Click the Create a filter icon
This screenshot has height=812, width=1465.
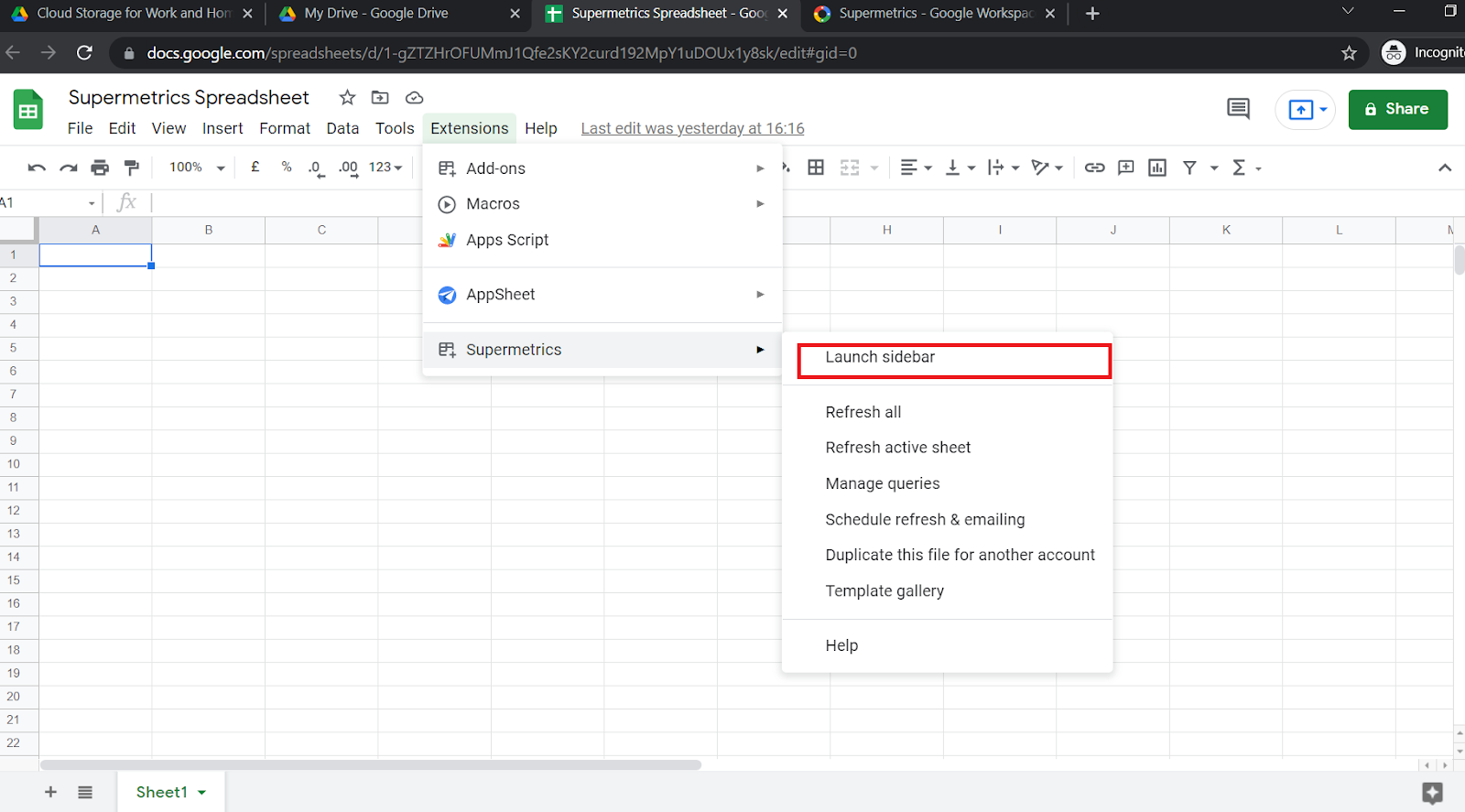click(1189, 168)
